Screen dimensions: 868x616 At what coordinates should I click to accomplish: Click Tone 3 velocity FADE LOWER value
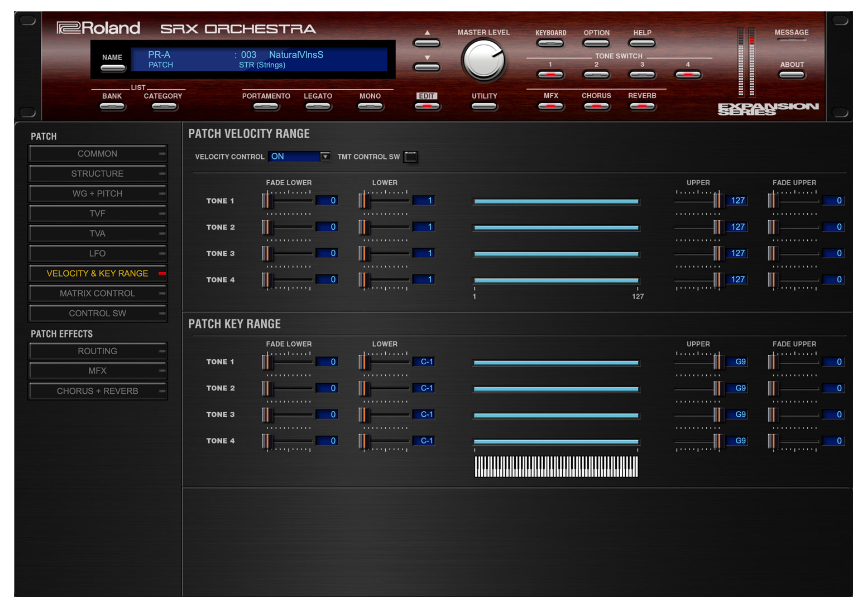[x=327, y=253]
